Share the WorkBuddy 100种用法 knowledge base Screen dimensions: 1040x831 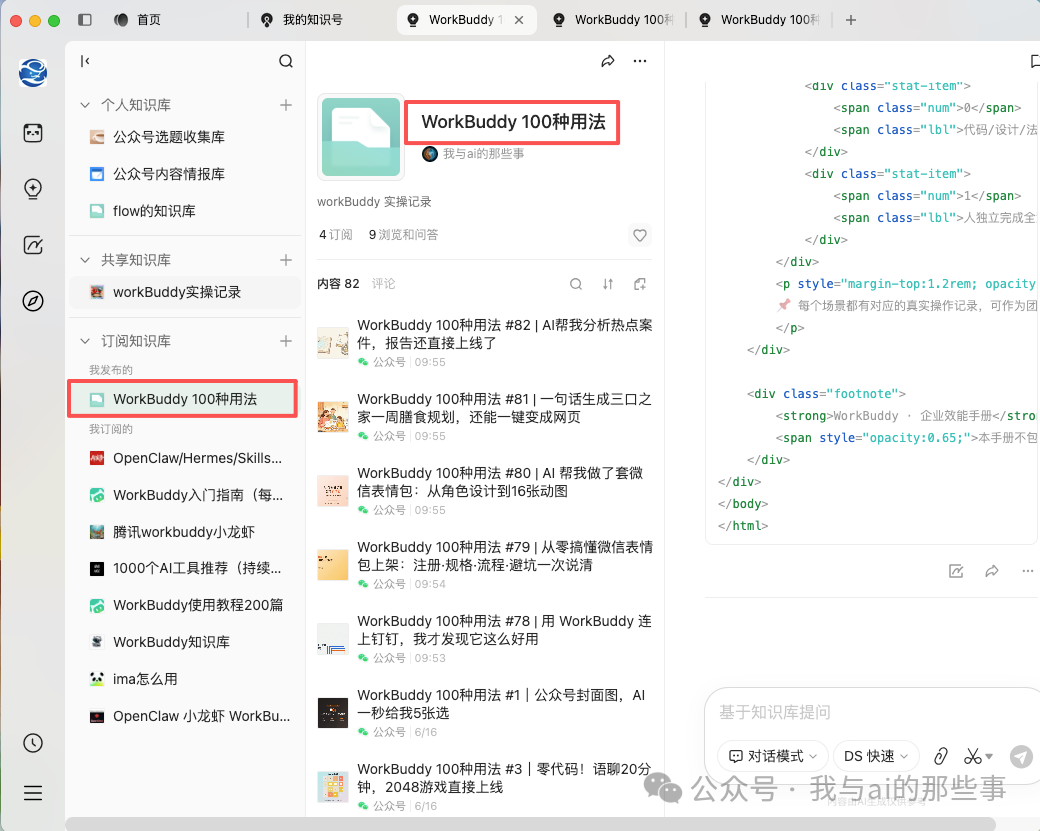pyautogui.click(x=608, y=61)
